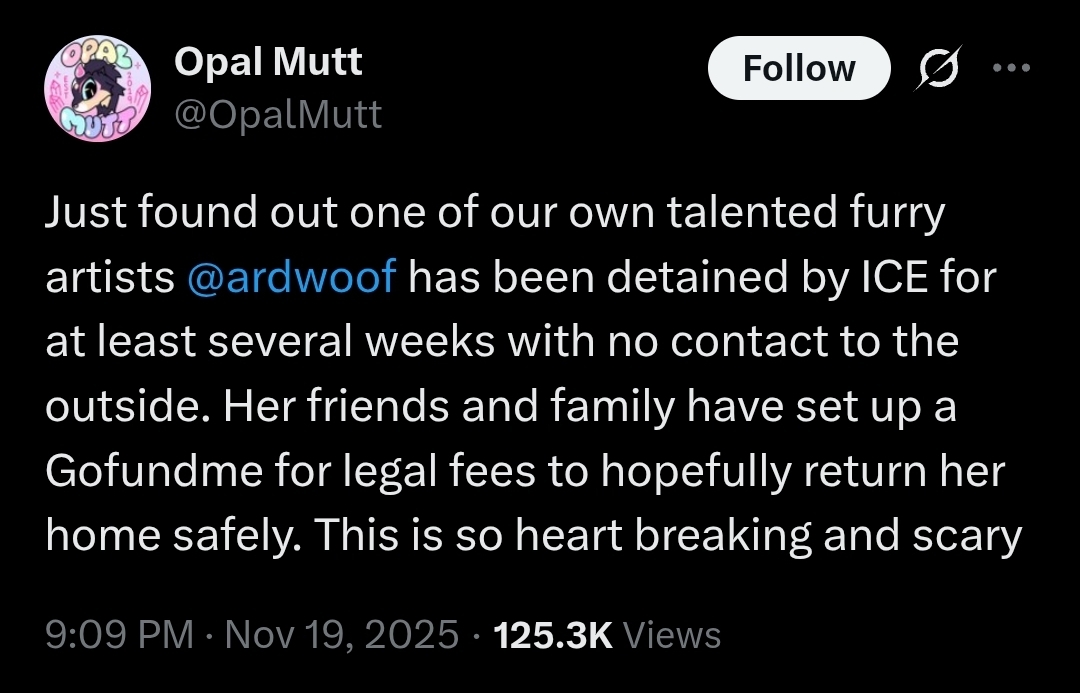
Task: Click the Views label
Action: pyautogui.click(x=671, y=635)
